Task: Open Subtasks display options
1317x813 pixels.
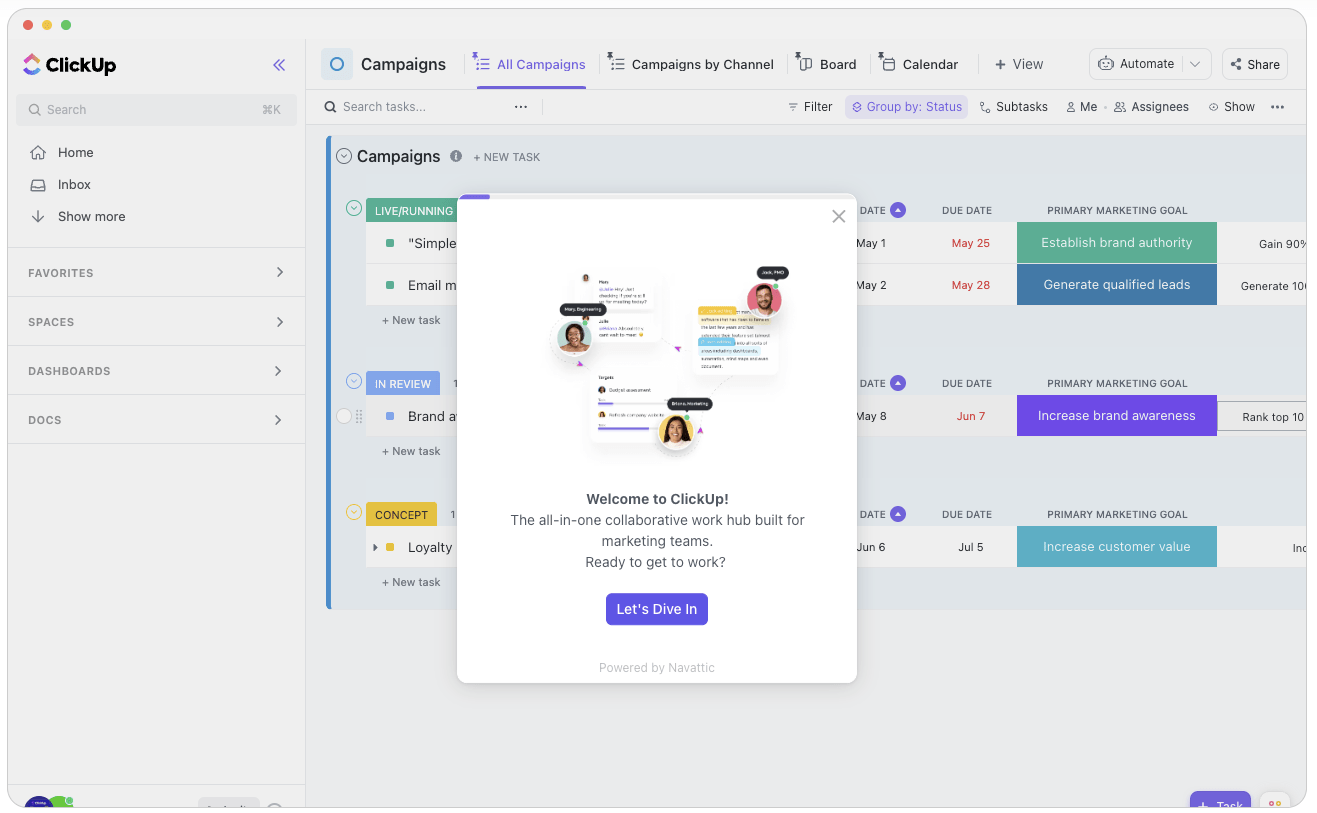Action: coord(1013,107)
